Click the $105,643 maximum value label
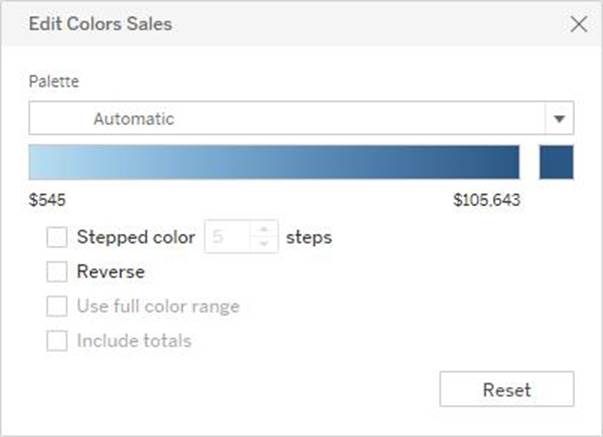603x437 pixels. pyautogui.click(x=486, y=200)
